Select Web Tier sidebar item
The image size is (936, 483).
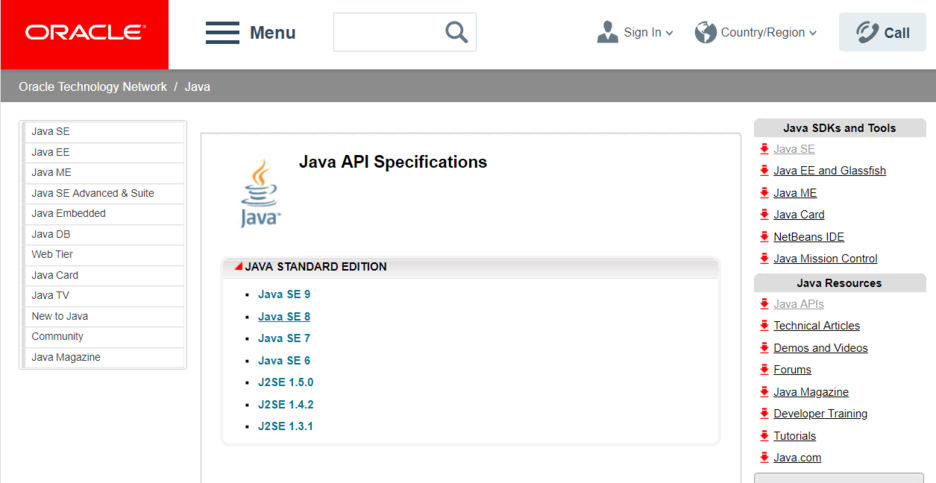pyautogui.click(x=103, y=254)
